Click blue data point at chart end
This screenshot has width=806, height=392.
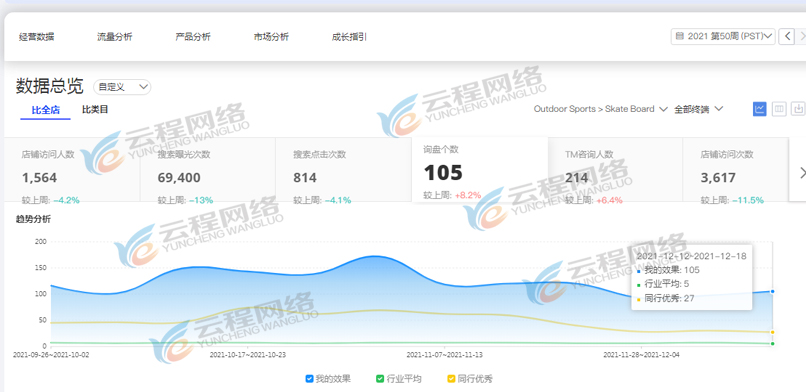click(x=773, y=291)
